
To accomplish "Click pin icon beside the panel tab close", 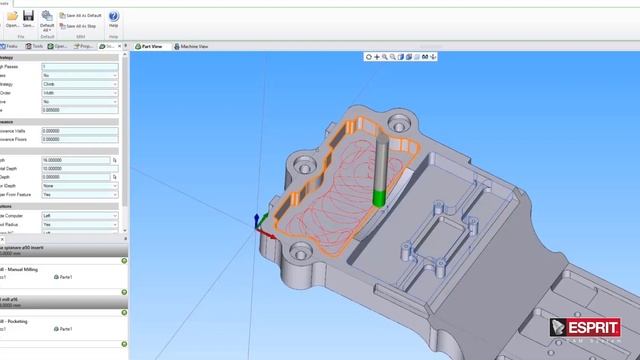I will point(126,46).
